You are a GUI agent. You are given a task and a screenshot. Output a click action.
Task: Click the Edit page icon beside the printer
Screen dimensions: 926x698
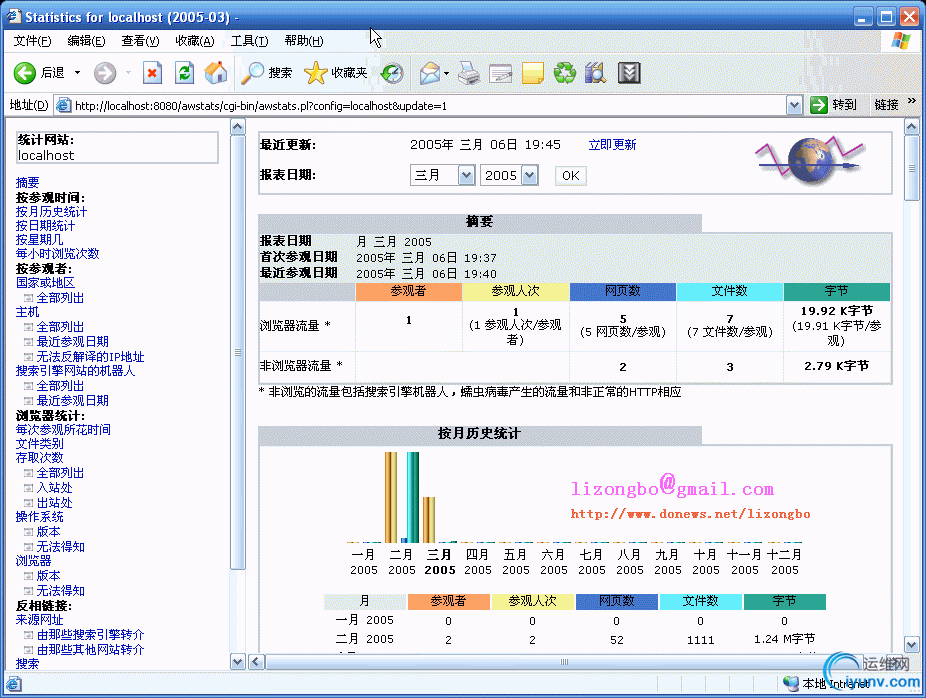(x=500, y=73)
